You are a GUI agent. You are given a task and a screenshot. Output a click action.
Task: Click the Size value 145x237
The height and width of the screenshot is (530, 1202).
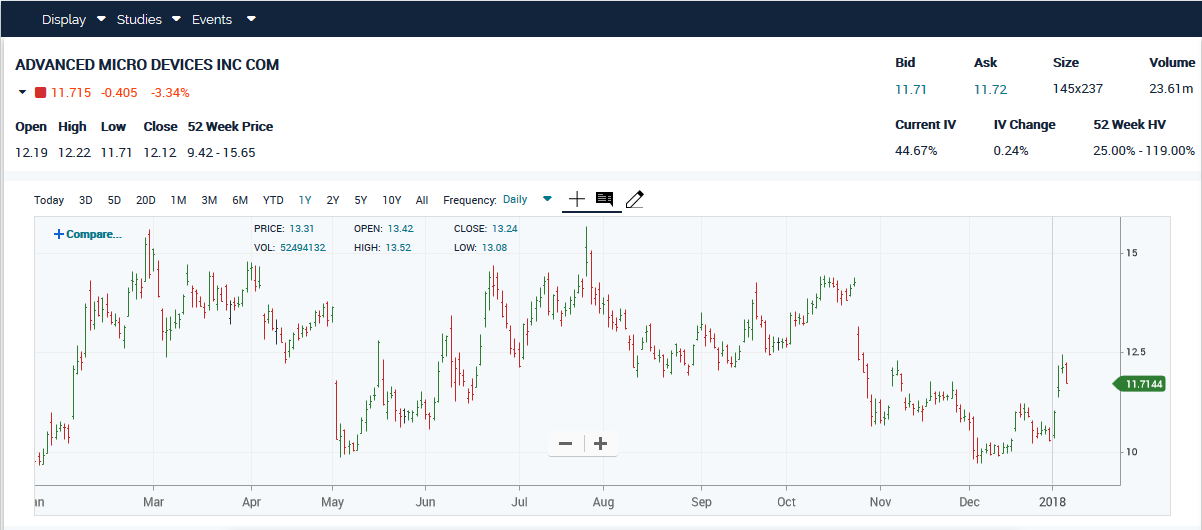click(x=1078, y=90)
